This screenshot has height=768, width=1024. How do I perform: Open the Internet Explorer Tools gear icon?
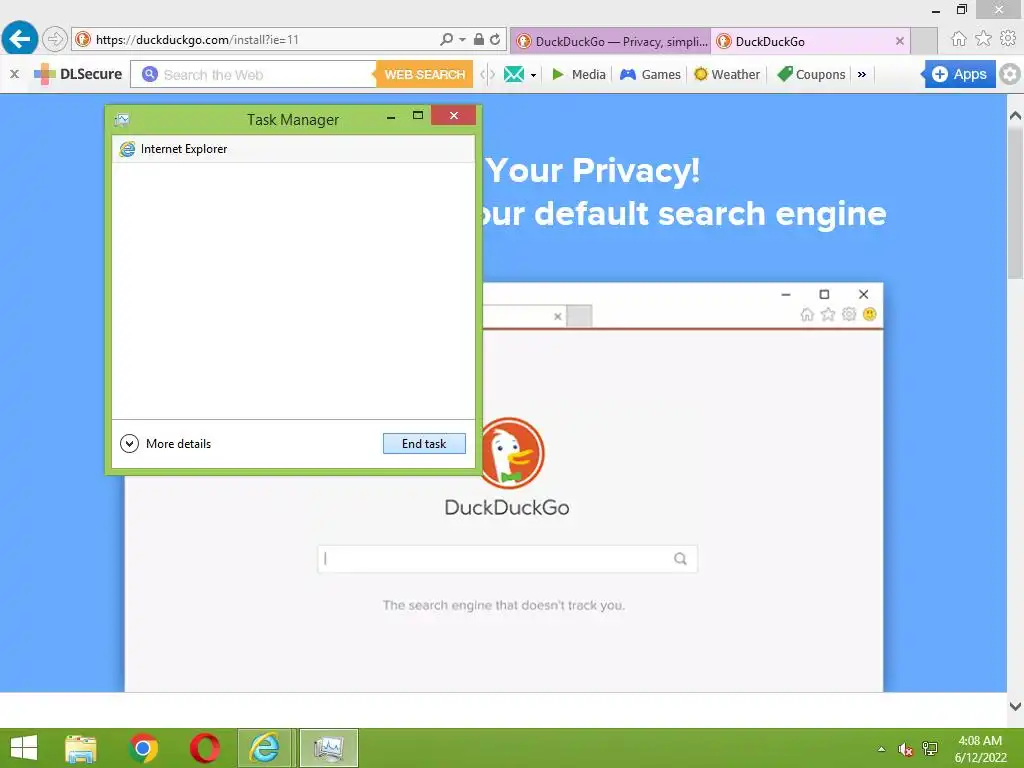(x=1008, y=39)
